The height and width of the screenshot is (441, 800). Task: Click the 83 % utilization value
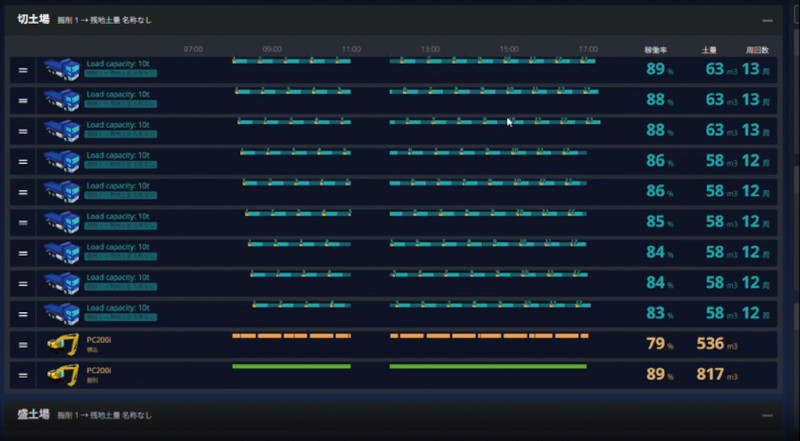[660, 313]
